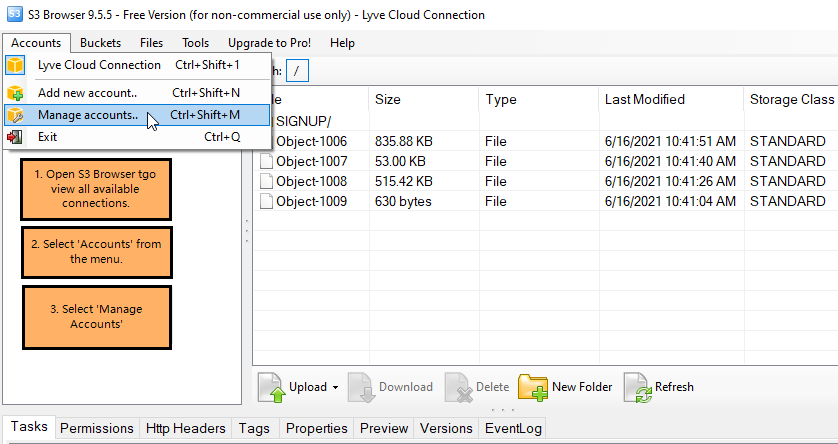
Task: Sort by Last Modified column header
Action: (645, 100)
